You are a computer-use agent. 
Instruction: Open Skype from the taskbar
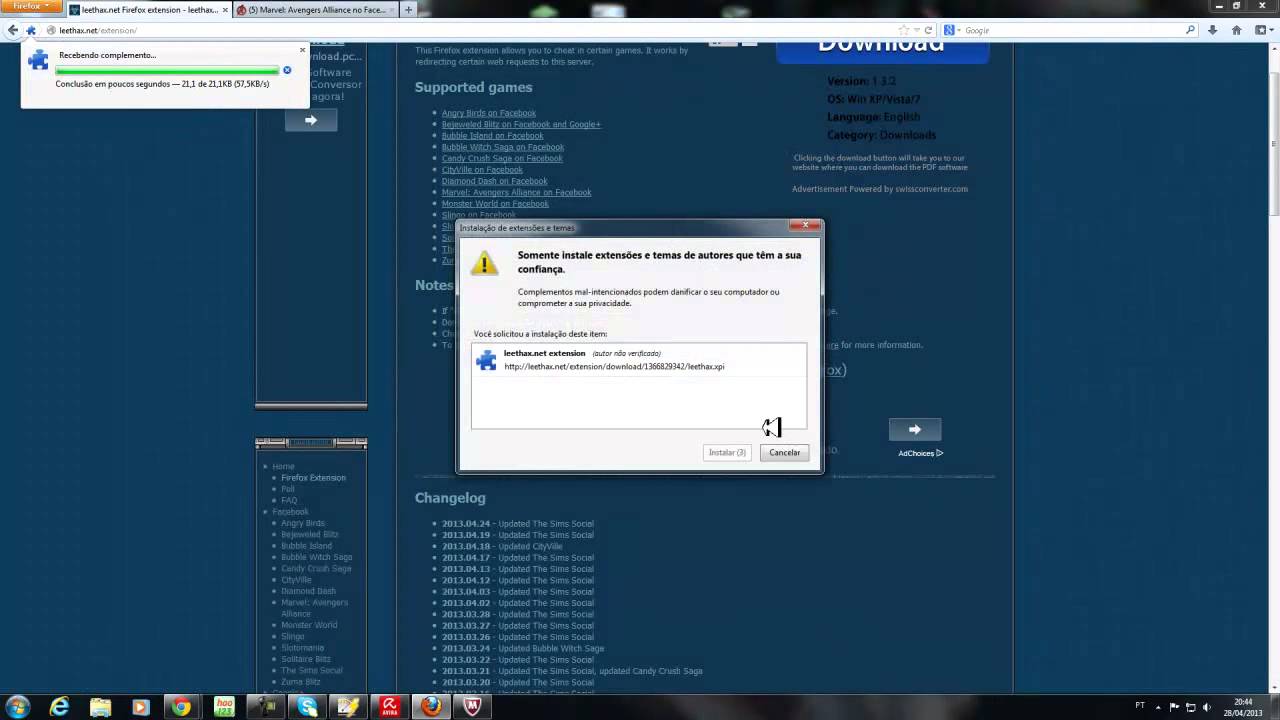(x=308, y=706)
